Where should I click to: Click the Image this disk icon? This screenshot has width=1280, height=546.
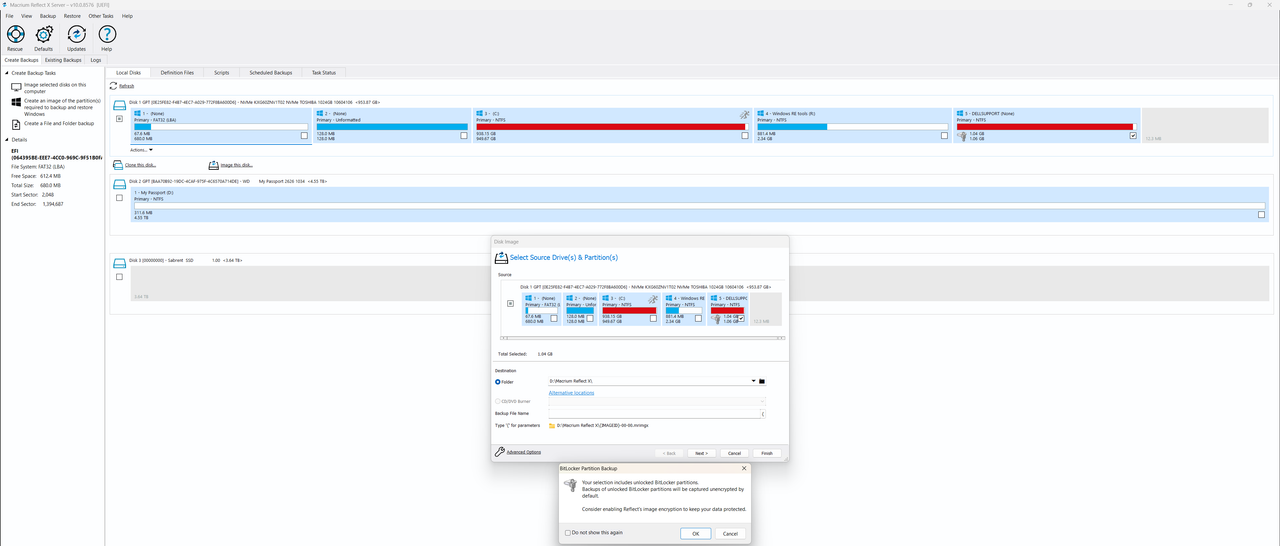click(x=213, y=165)
